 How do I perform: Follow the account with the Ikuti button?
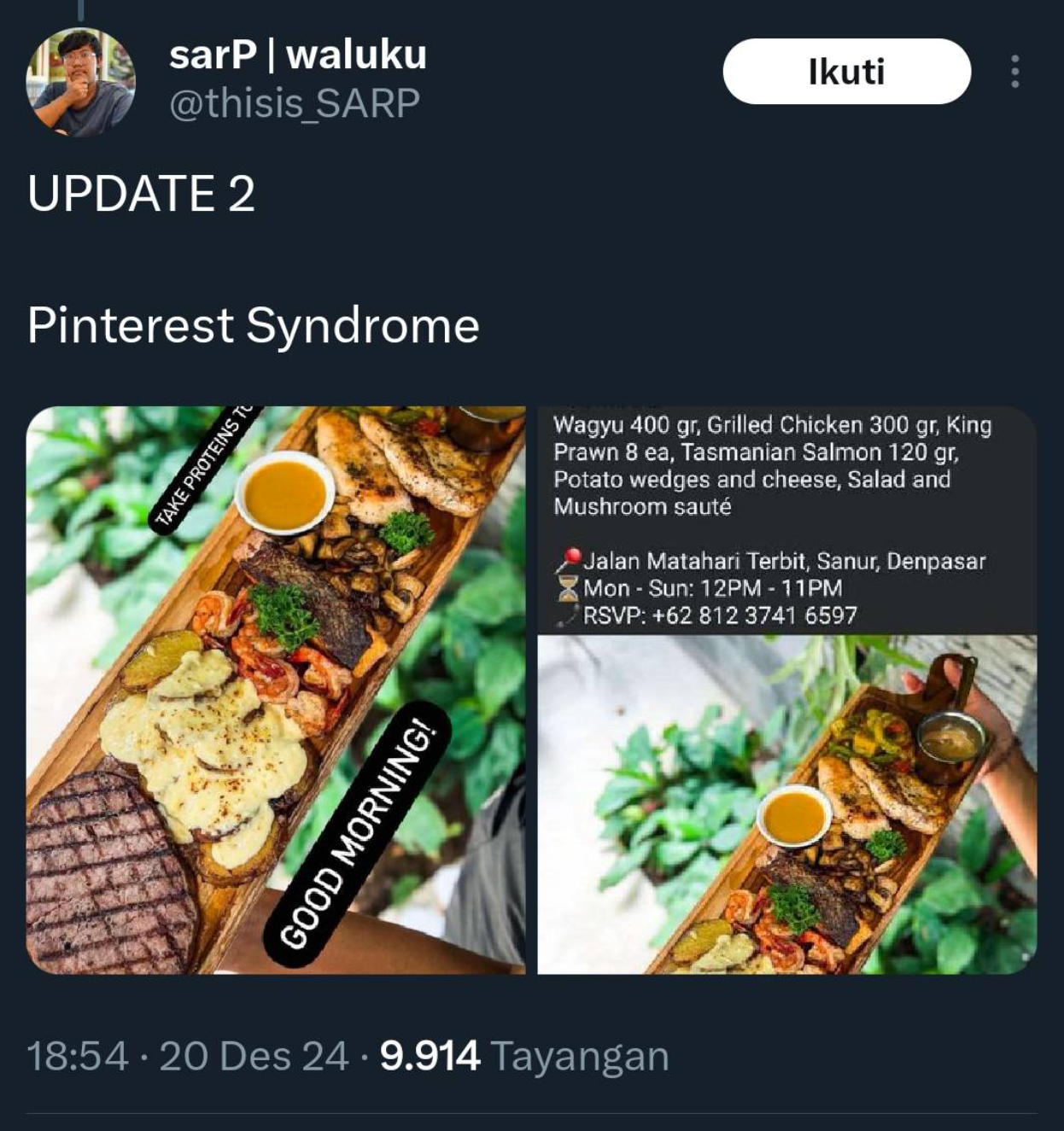(846, 72)
